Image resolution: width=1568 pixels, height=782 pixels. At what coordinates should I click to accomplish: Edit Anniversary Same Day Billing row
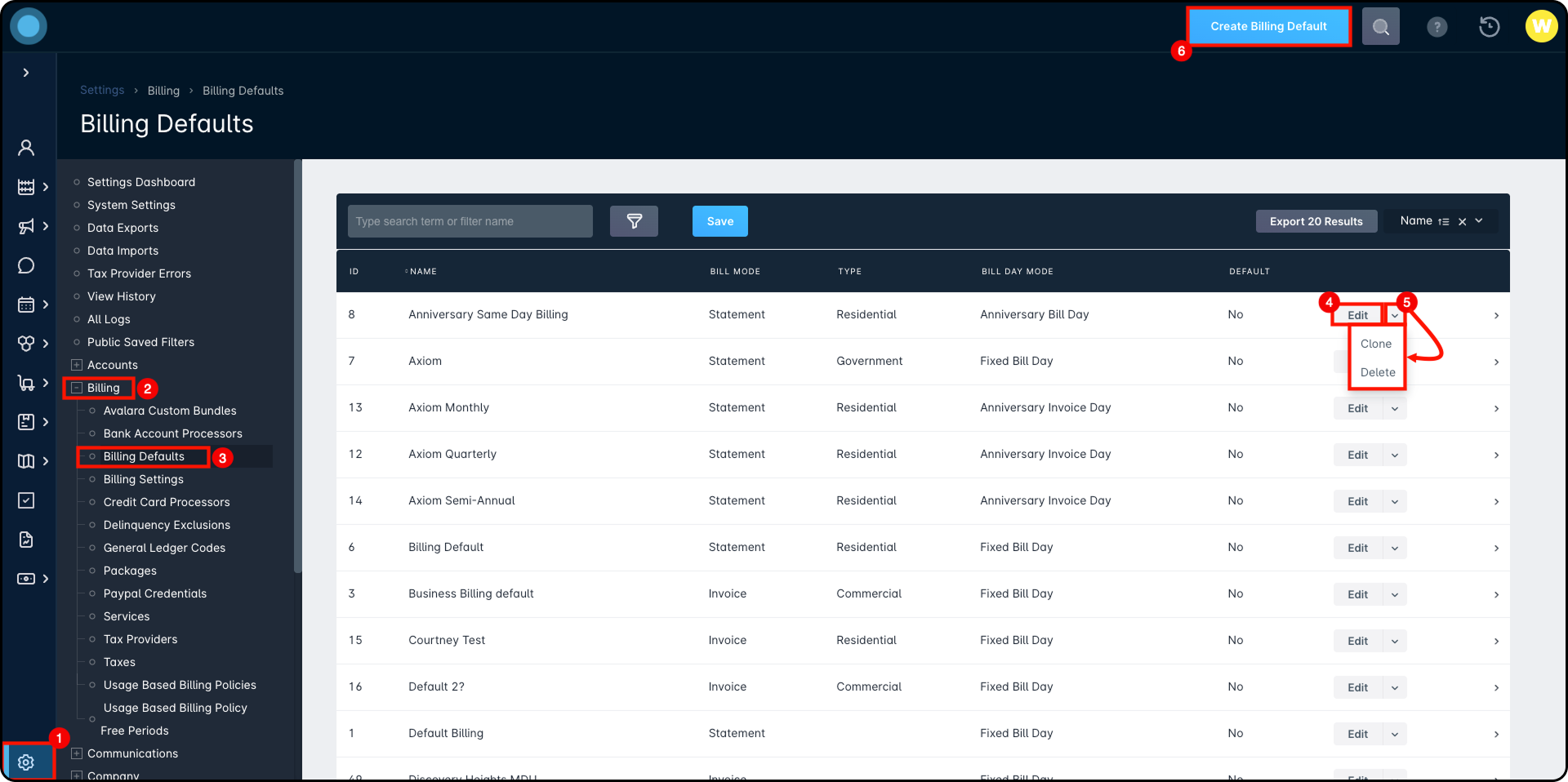pos(1357,315)
